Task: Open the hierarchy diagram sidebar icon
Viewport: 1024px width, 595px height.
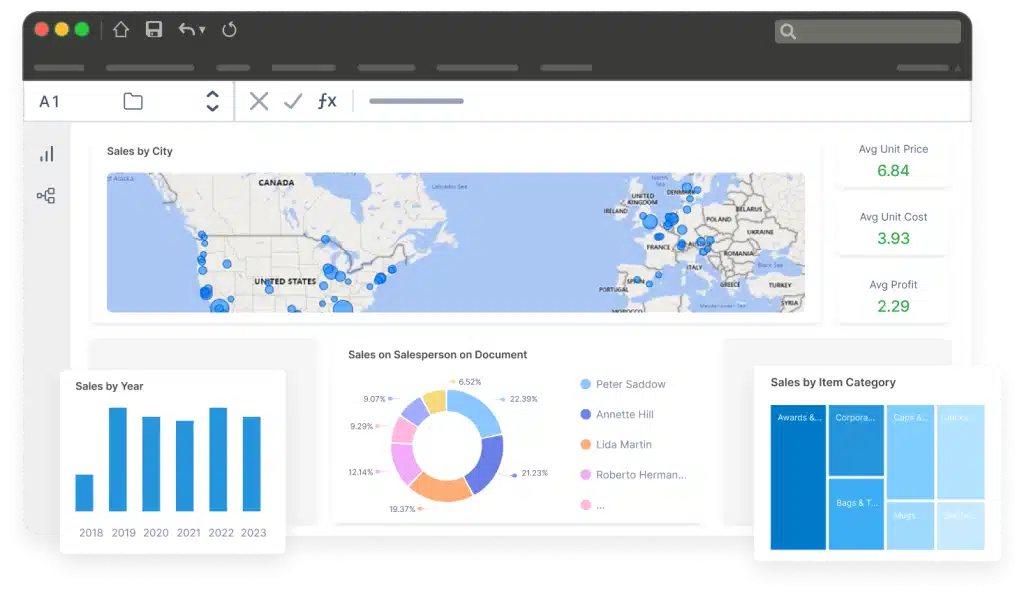Action: tap(46, 196)
